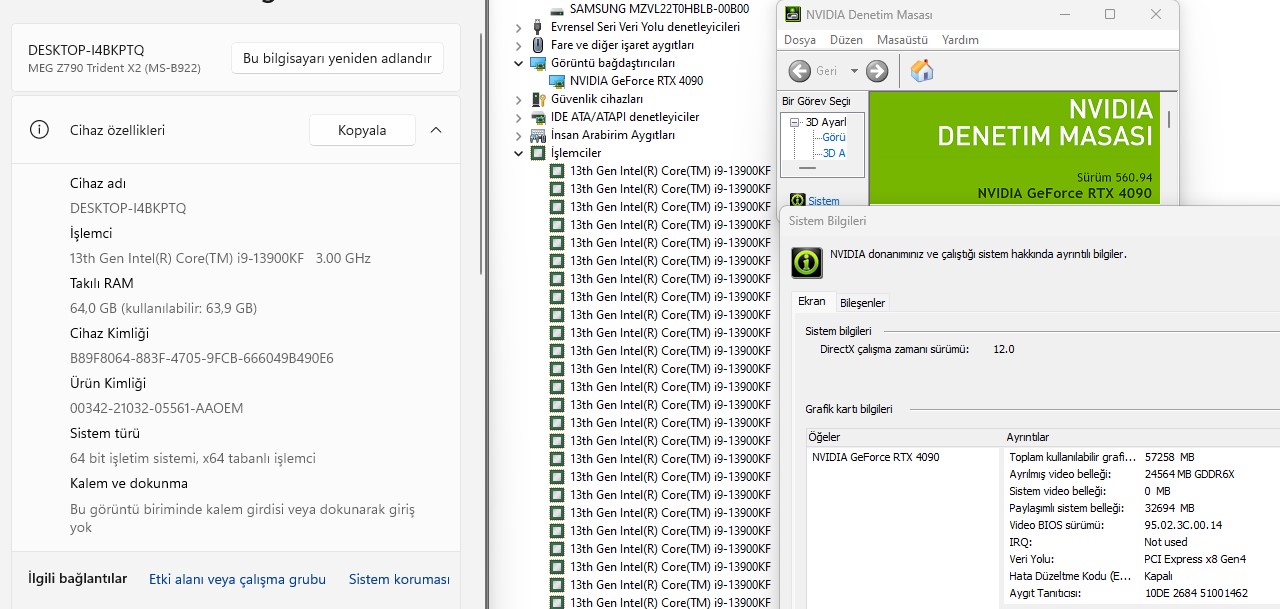This screenshot has width=1280, height=609.
Task: Open the Dosya menu
Action: (800, 40)
